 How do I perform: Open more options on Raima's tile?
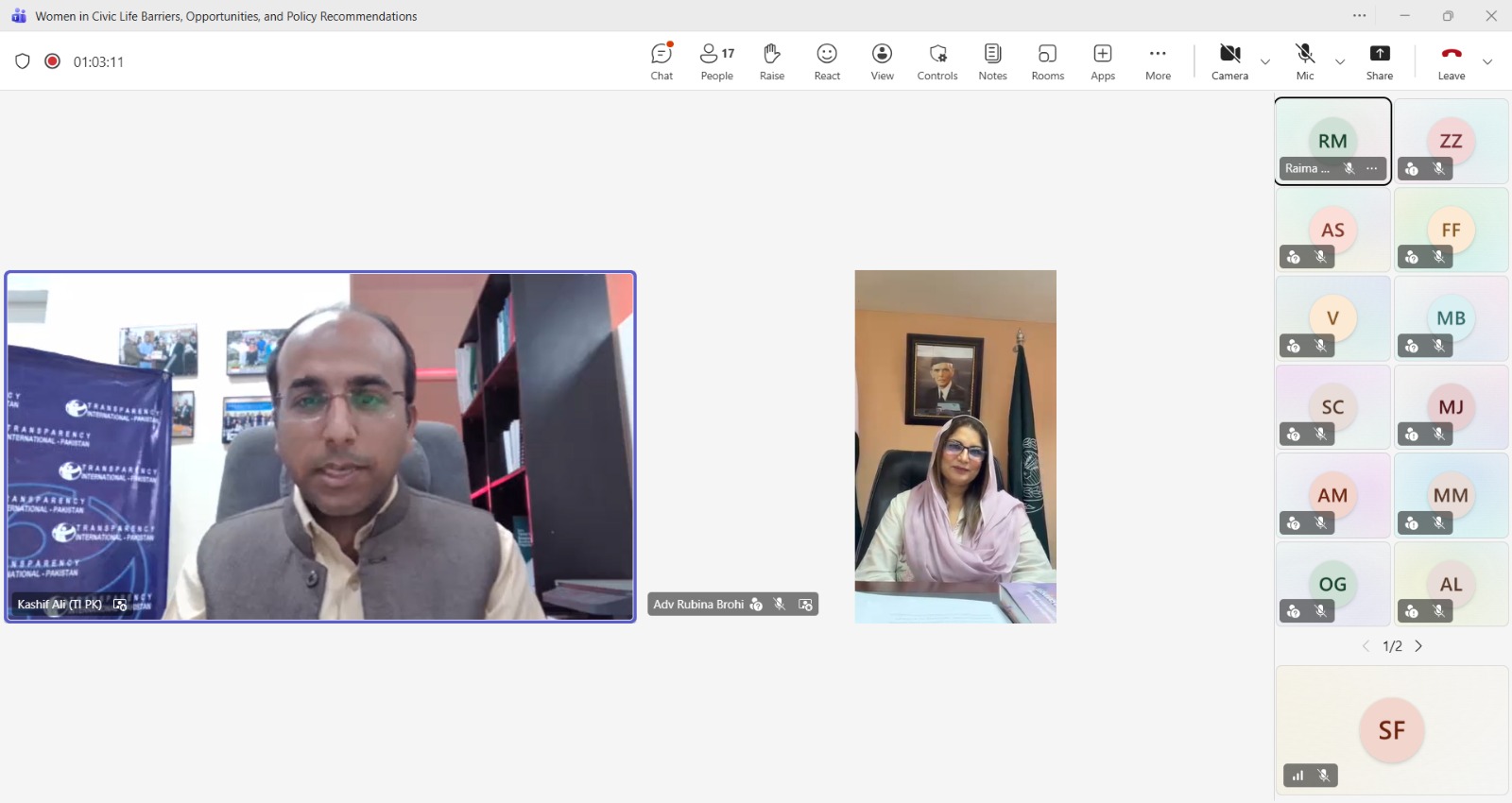click(1372, 168)
